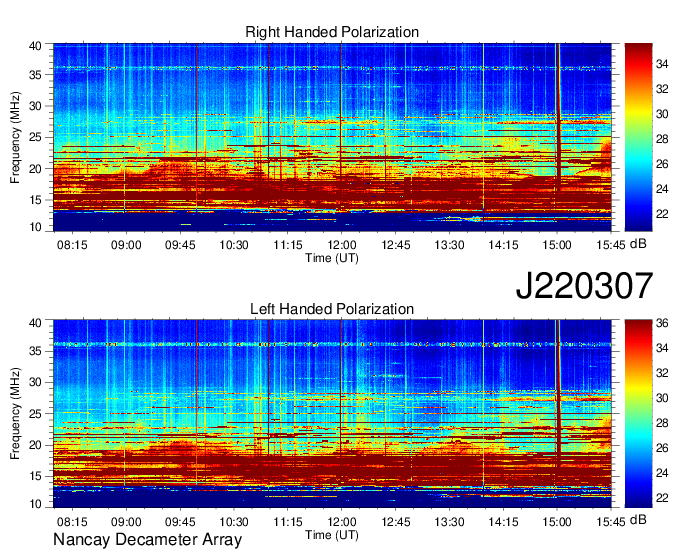The height and width of the screenshot is (552, 680).
Task: Click the 20 MHz tick of Right Handed plot
Action: (x=35, y=169)
